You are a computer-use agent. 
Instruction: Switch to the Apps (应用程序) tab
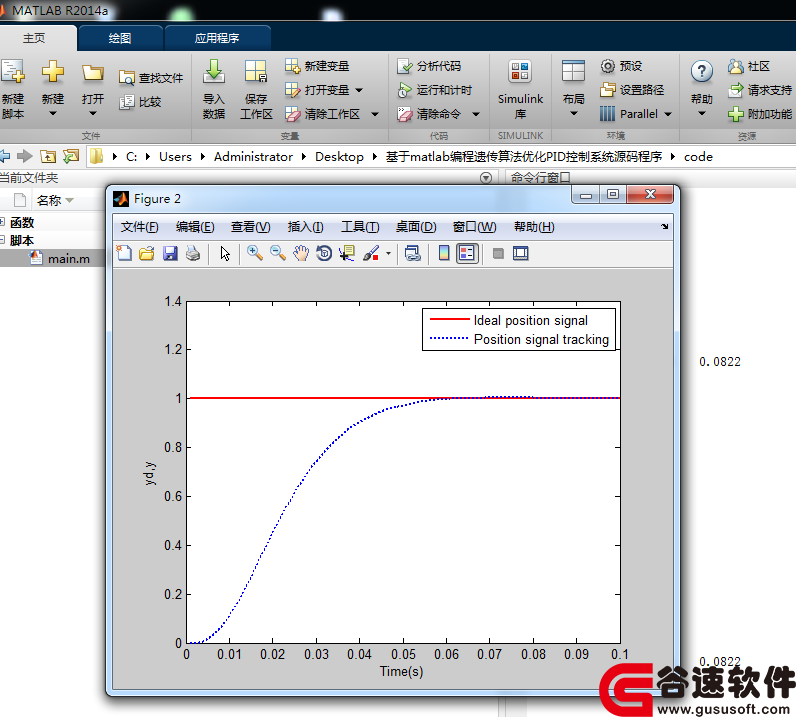[x=217, y=38]
